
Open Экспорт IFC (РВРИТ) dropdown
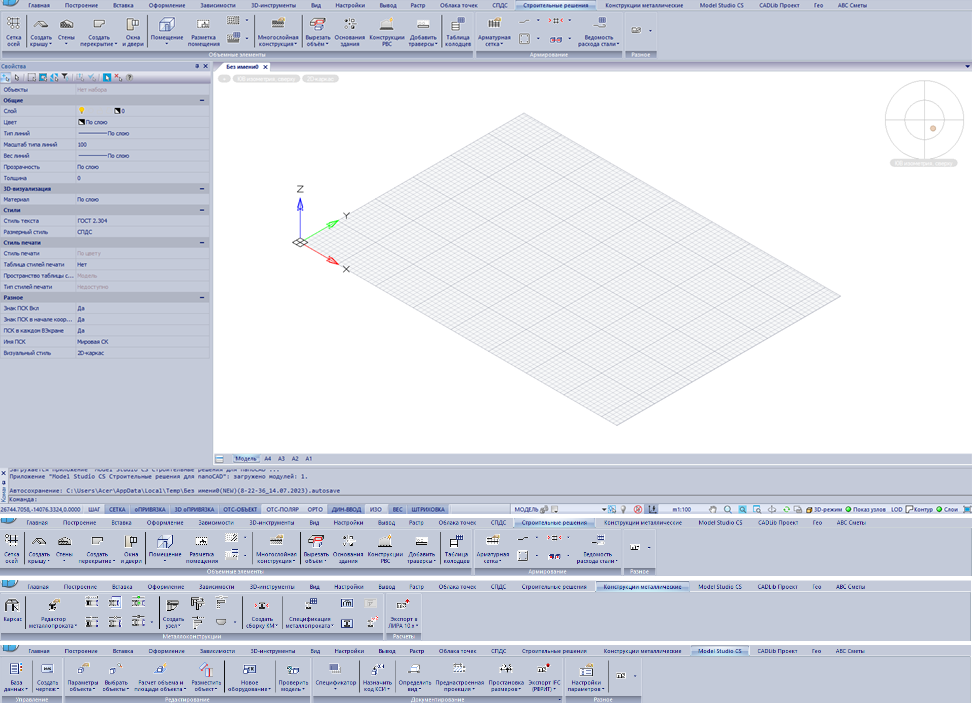coord(544,676)
